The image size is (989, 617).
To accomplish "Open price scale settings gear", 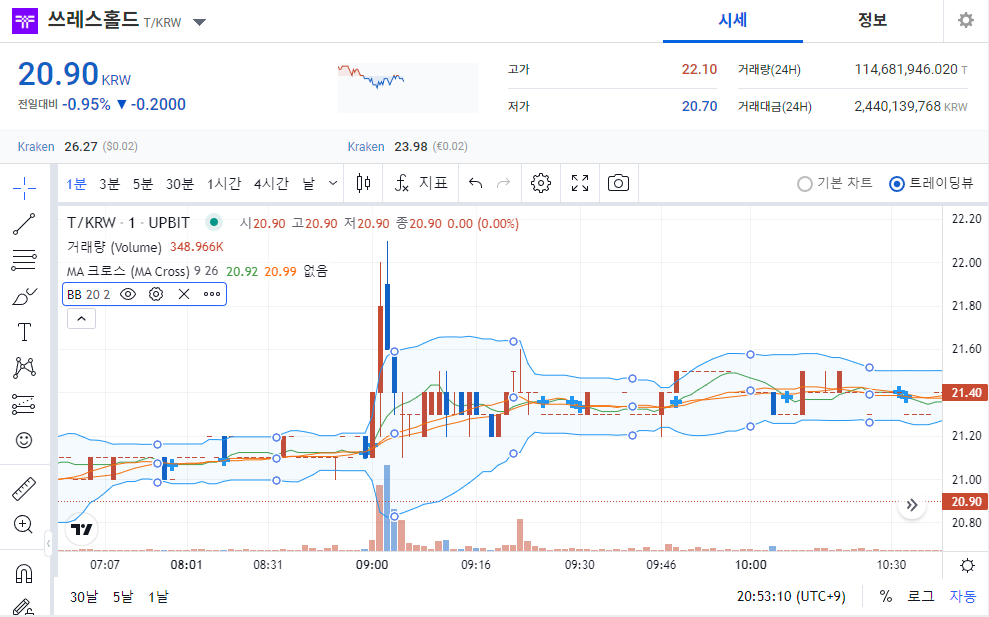I will tap(967, 565).
